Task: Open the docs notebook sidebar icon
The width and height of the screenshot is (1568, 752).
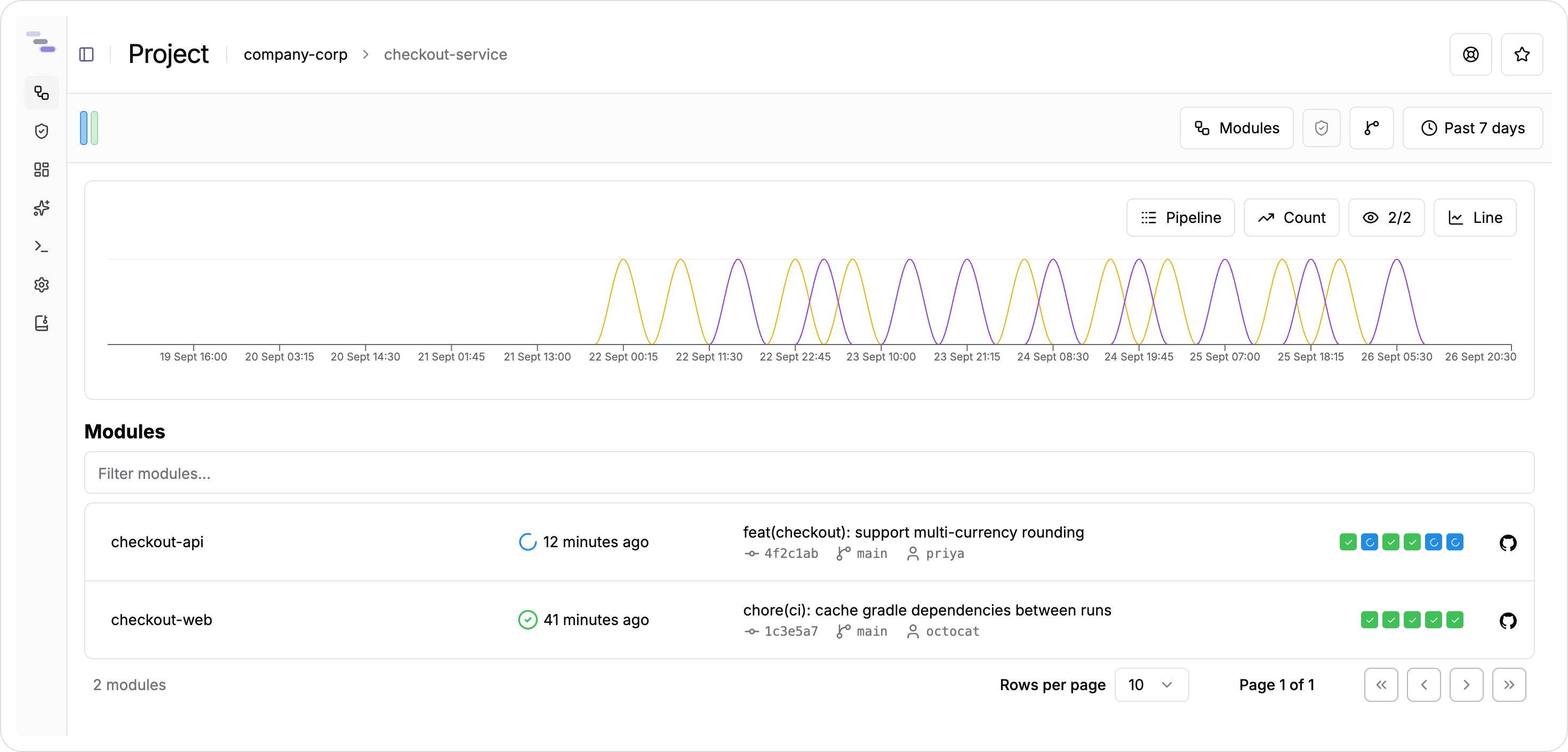Action: tap(42, 323)
